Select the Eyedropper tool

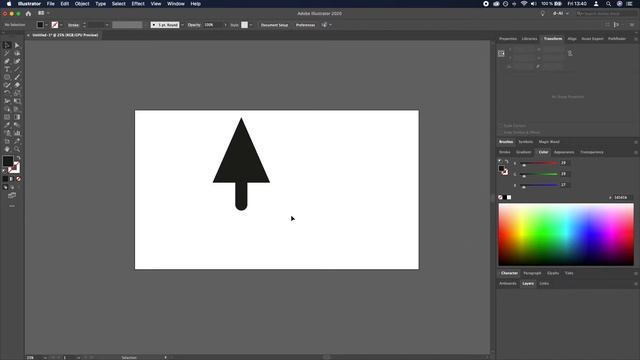(x=7, y=125)
